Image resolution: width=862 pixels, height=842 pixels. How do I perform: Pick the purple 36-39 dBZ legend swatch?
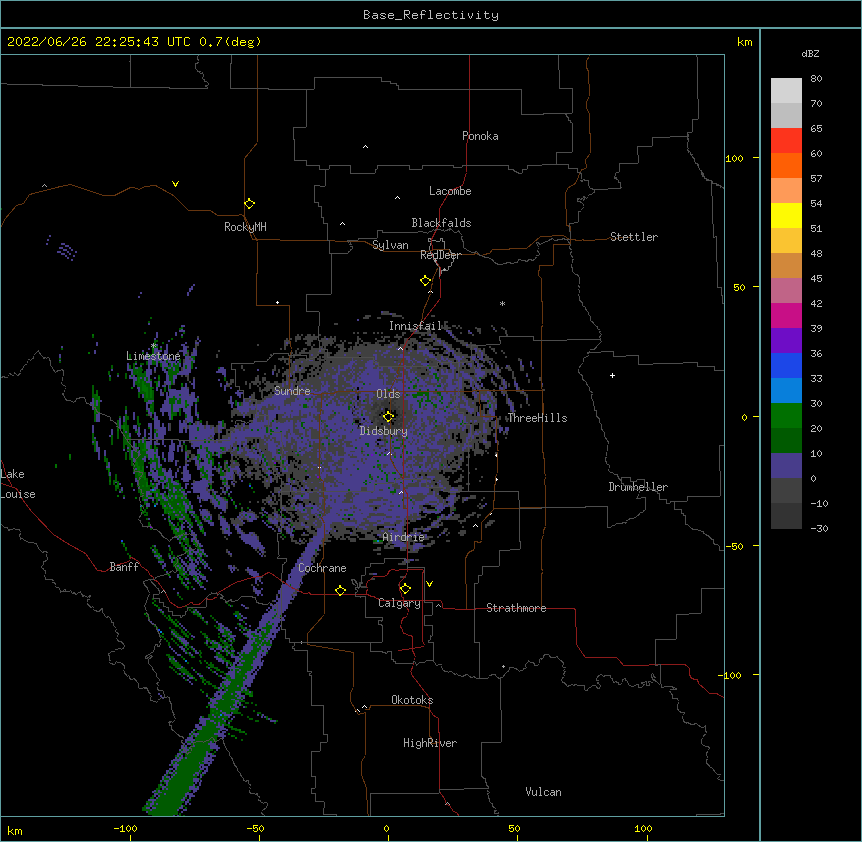(x=786, y=341)
